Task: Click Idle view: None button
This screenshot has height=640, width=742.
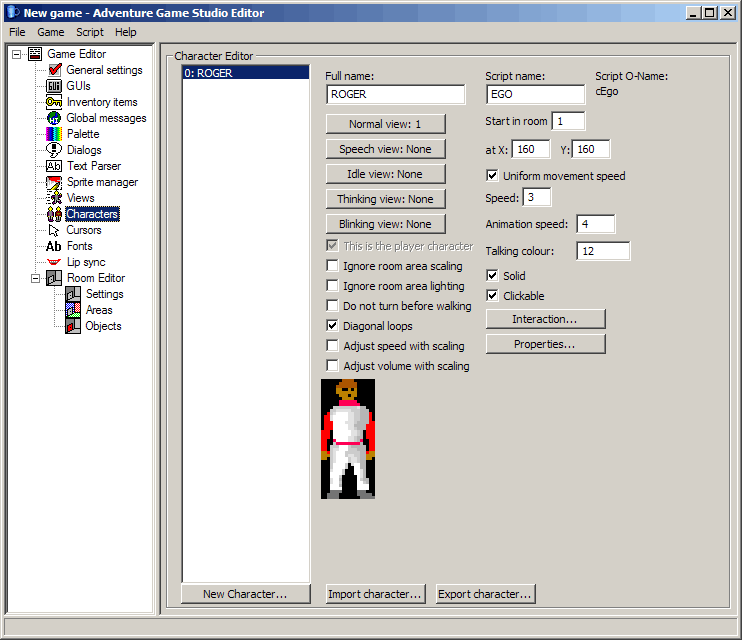Action: tap(386, 174)
